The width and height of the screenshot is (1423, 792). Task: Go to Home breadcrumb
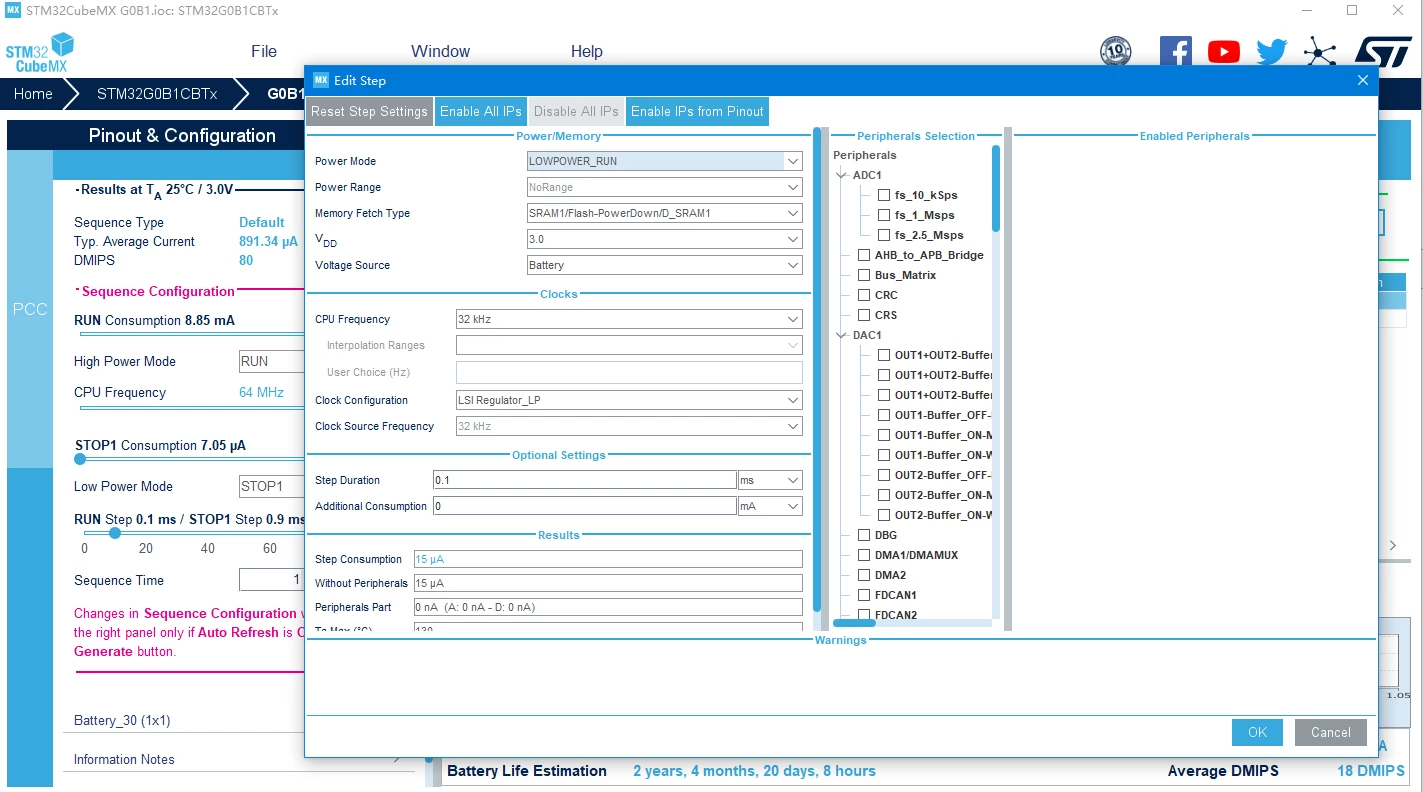click(33, 94)
